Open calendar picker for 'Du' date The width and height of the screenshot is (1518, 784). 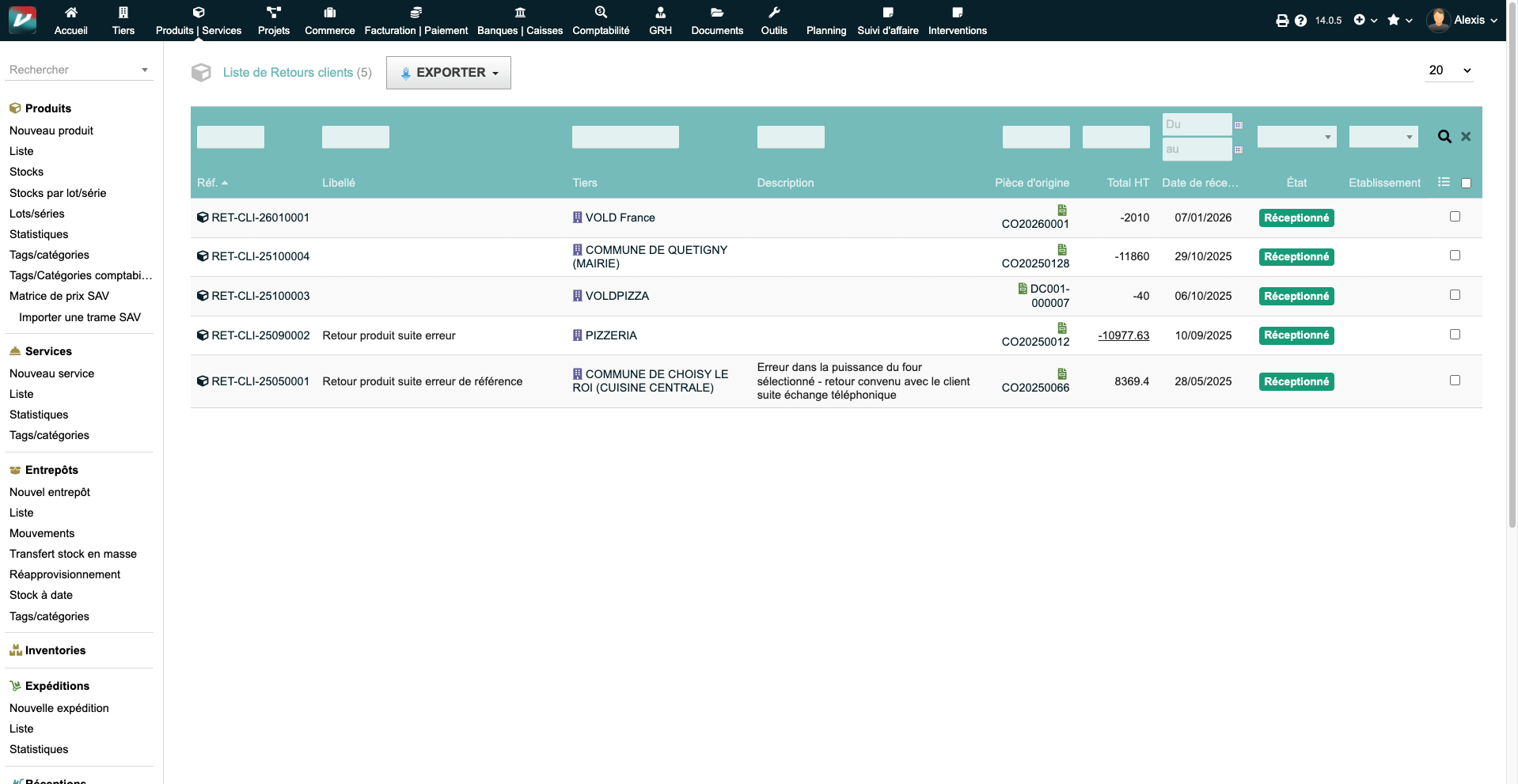[1239, 125]
